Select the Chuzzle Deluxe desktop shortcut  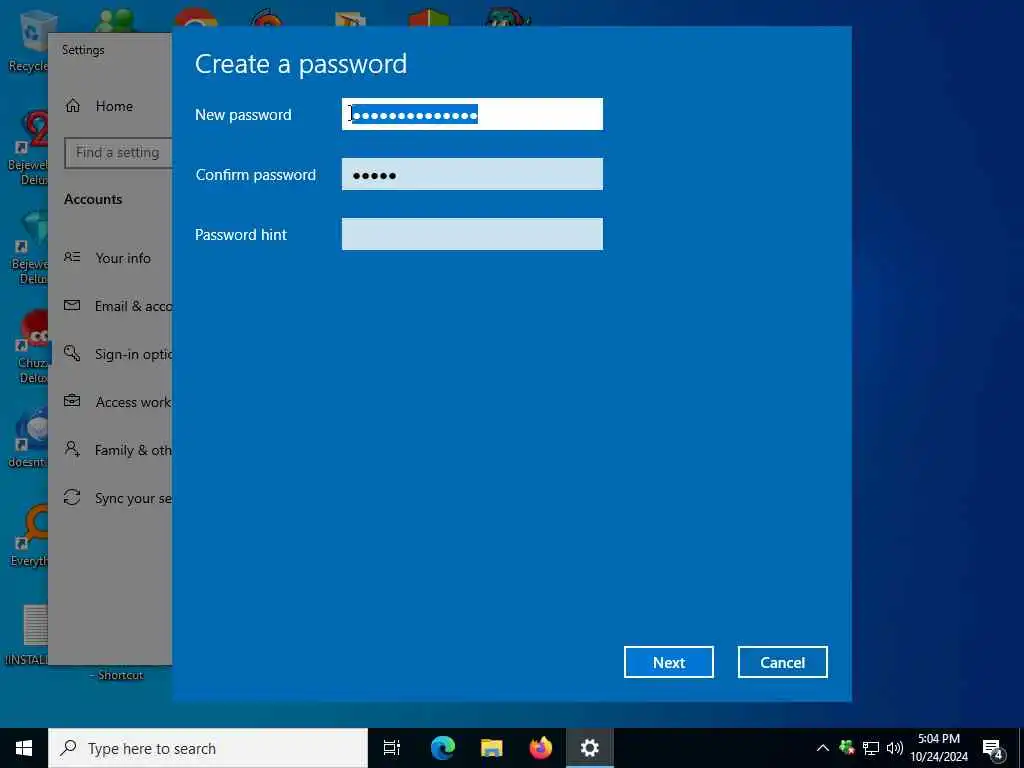[x=31, y=347]
